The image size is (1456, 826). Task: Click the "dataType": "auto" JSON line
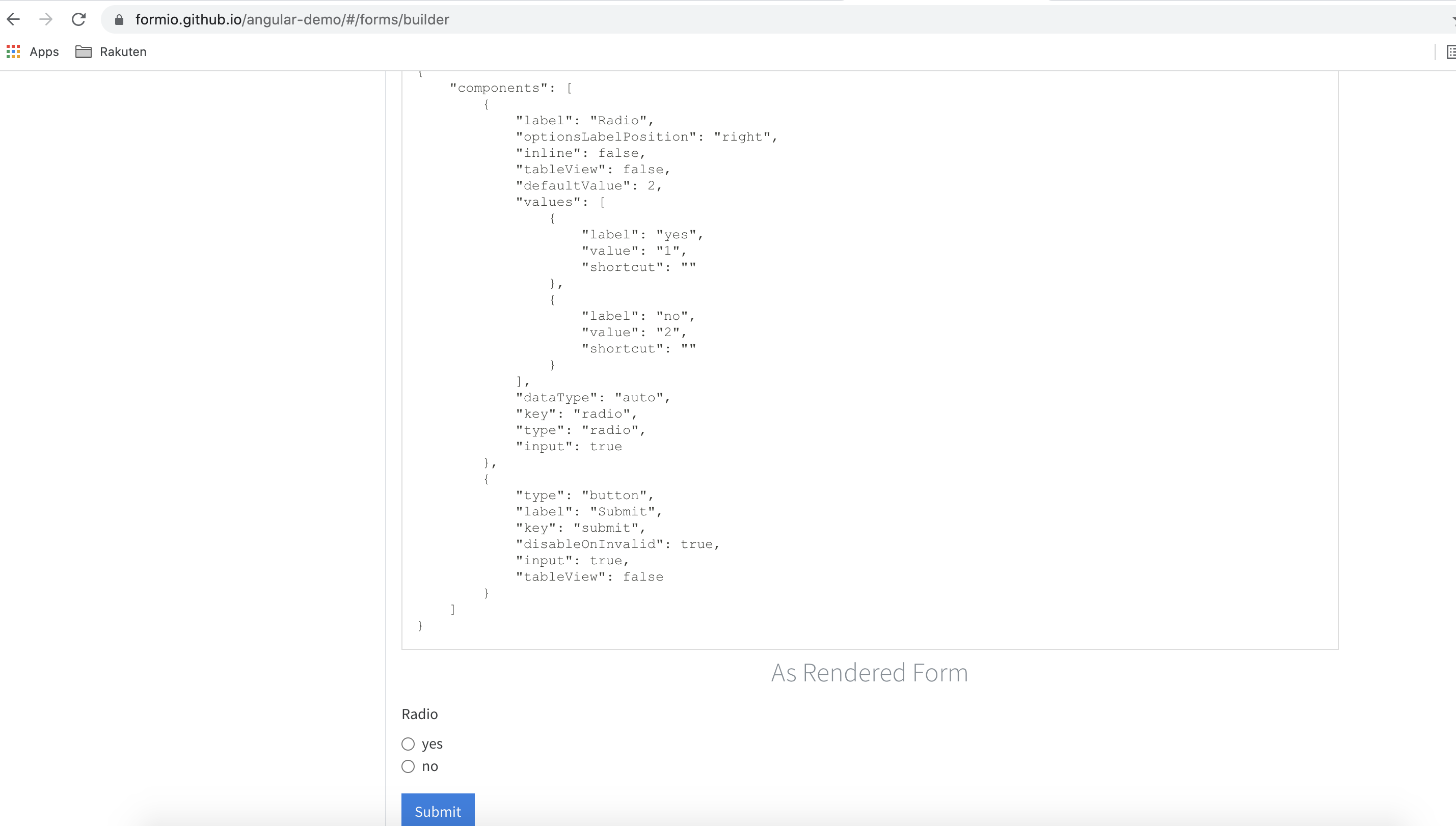click(593, 397)
